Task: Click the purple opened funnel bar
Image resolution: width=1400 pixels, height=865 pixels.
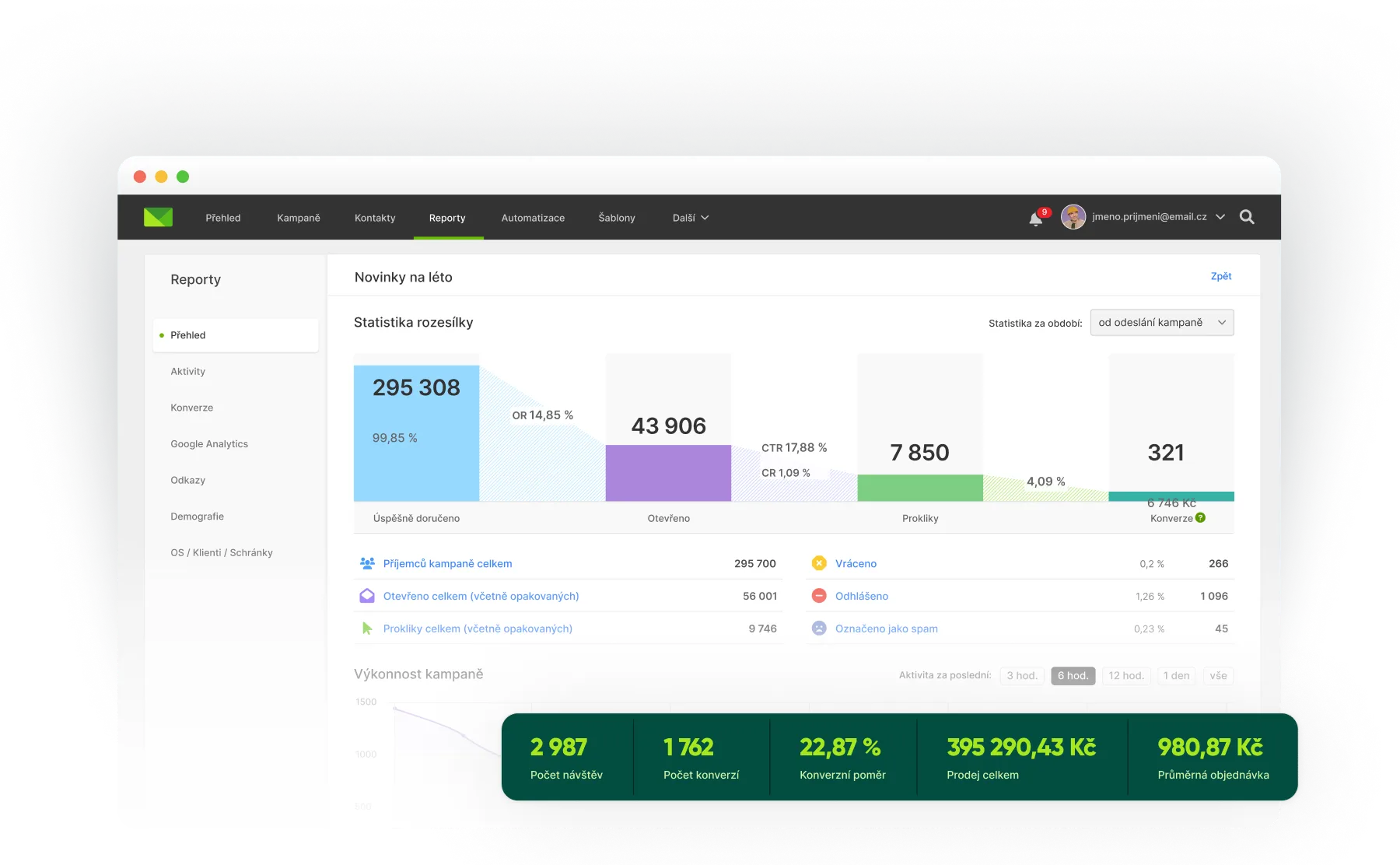Action: point(668,473)
